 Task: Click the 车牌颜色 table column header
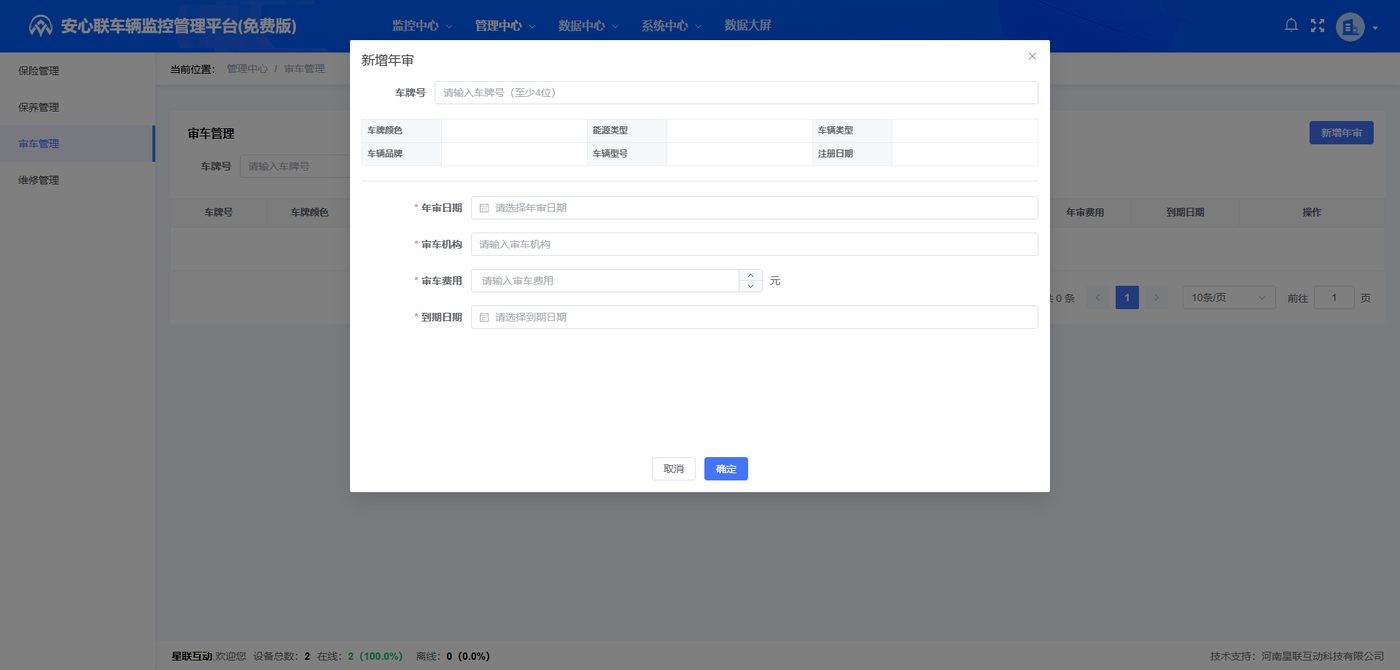(309, 212)
